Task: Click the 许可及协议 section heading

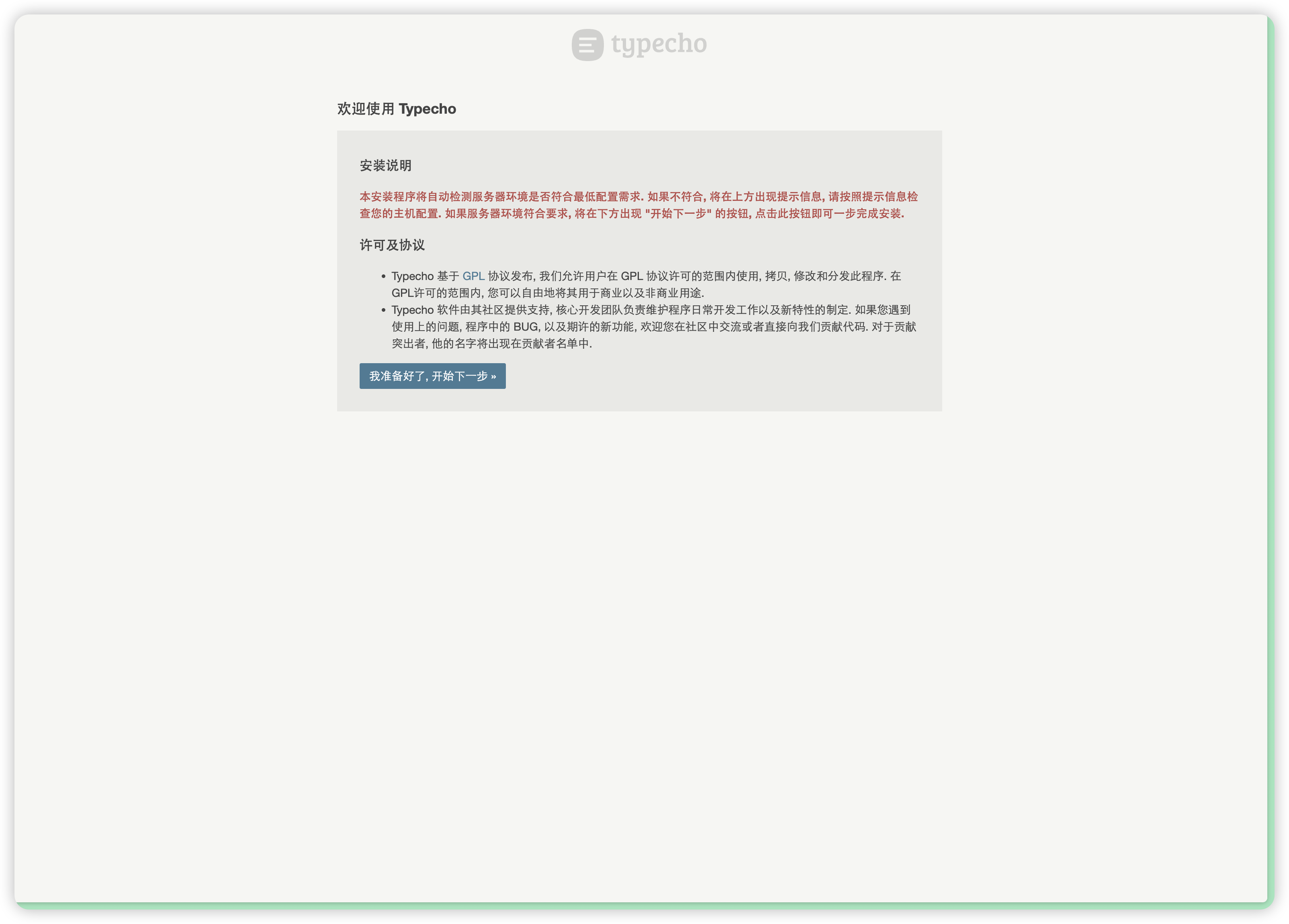Action: 392,245
